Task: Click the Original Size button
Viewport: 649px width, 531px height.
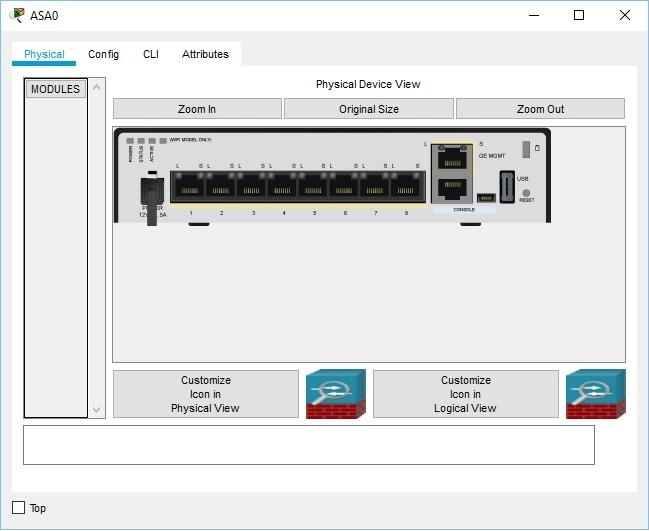Action: 369,109
